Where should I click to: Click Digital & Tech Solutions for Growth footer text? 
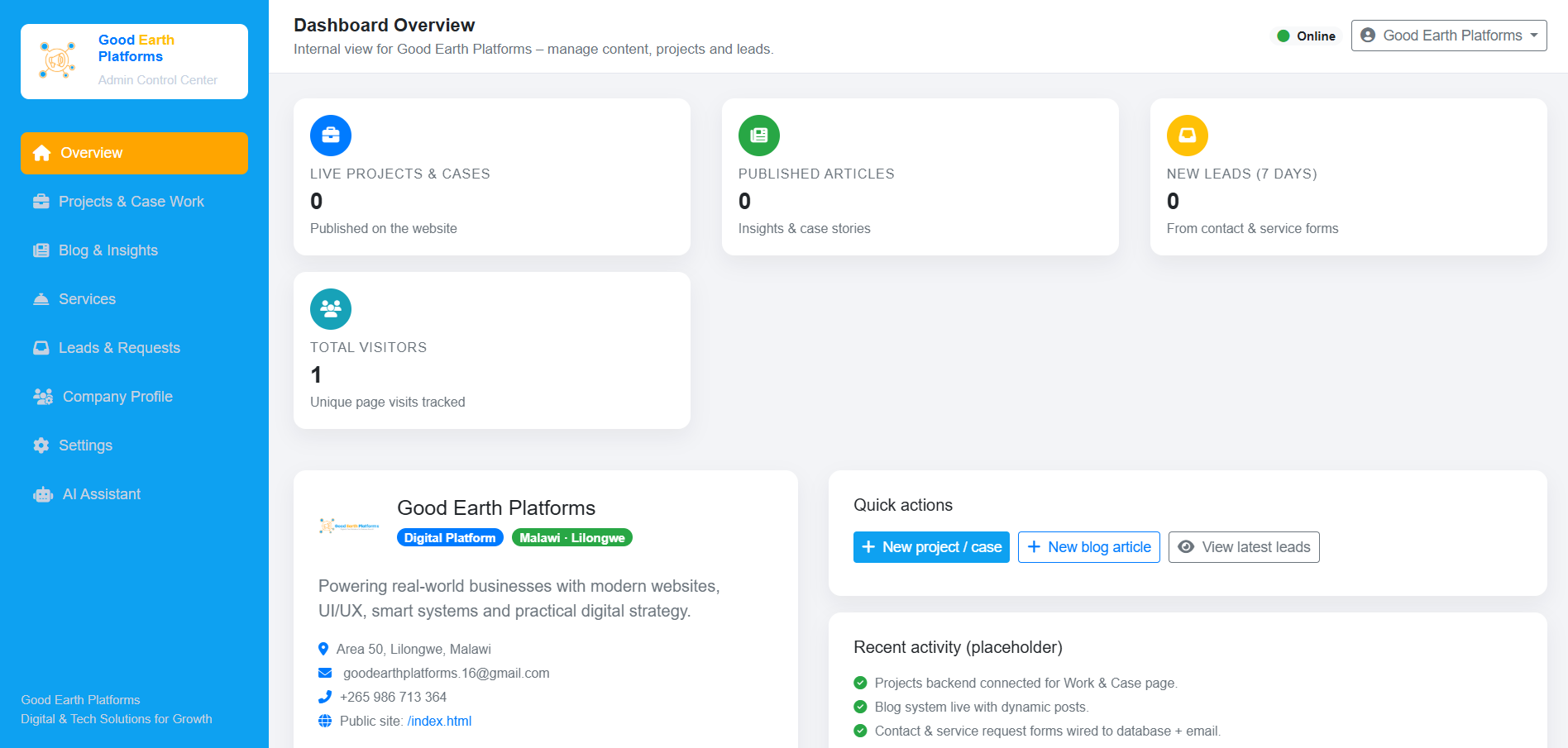click(117, 719)
